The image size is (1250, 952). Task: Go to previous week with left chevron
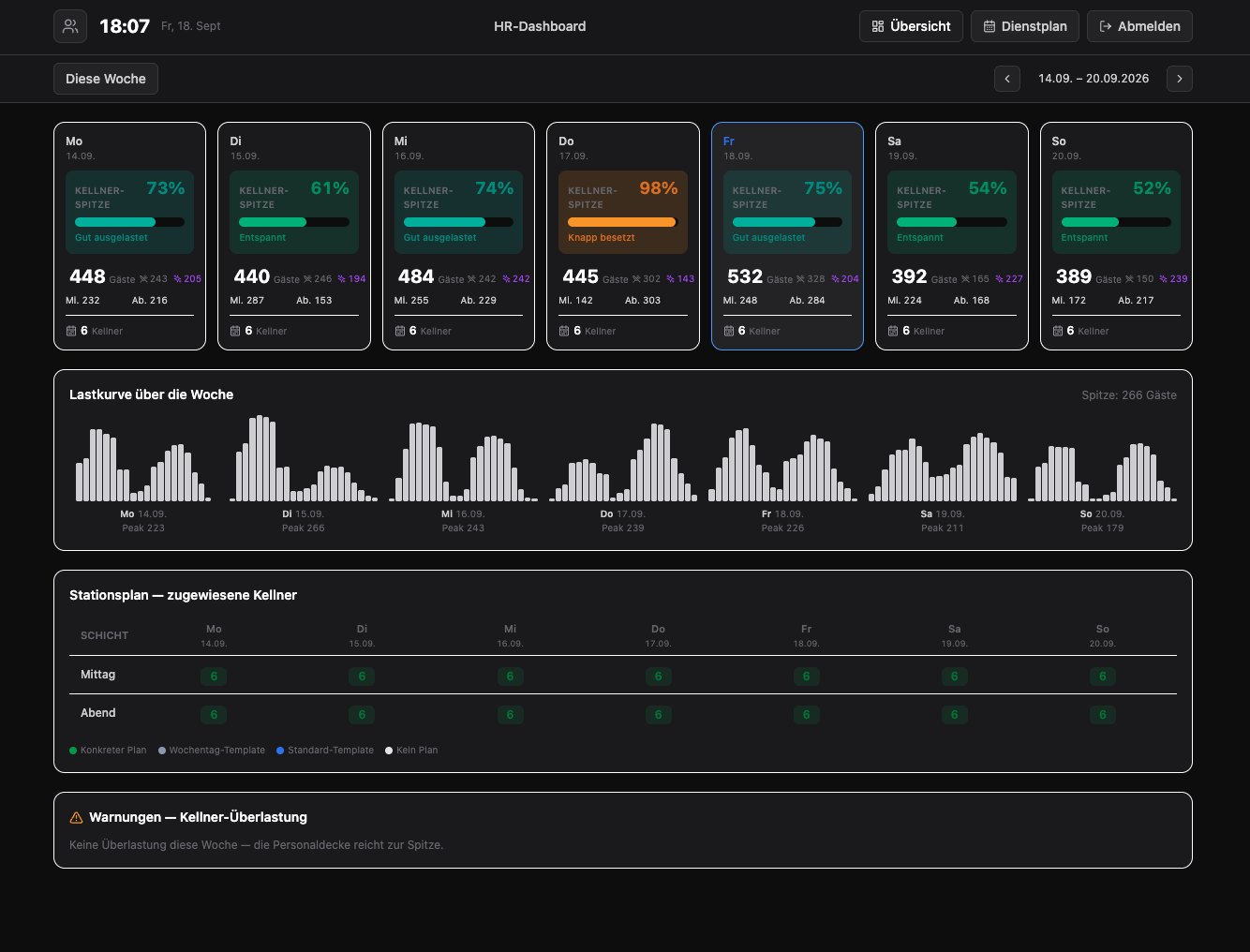tap(1007, 79)
